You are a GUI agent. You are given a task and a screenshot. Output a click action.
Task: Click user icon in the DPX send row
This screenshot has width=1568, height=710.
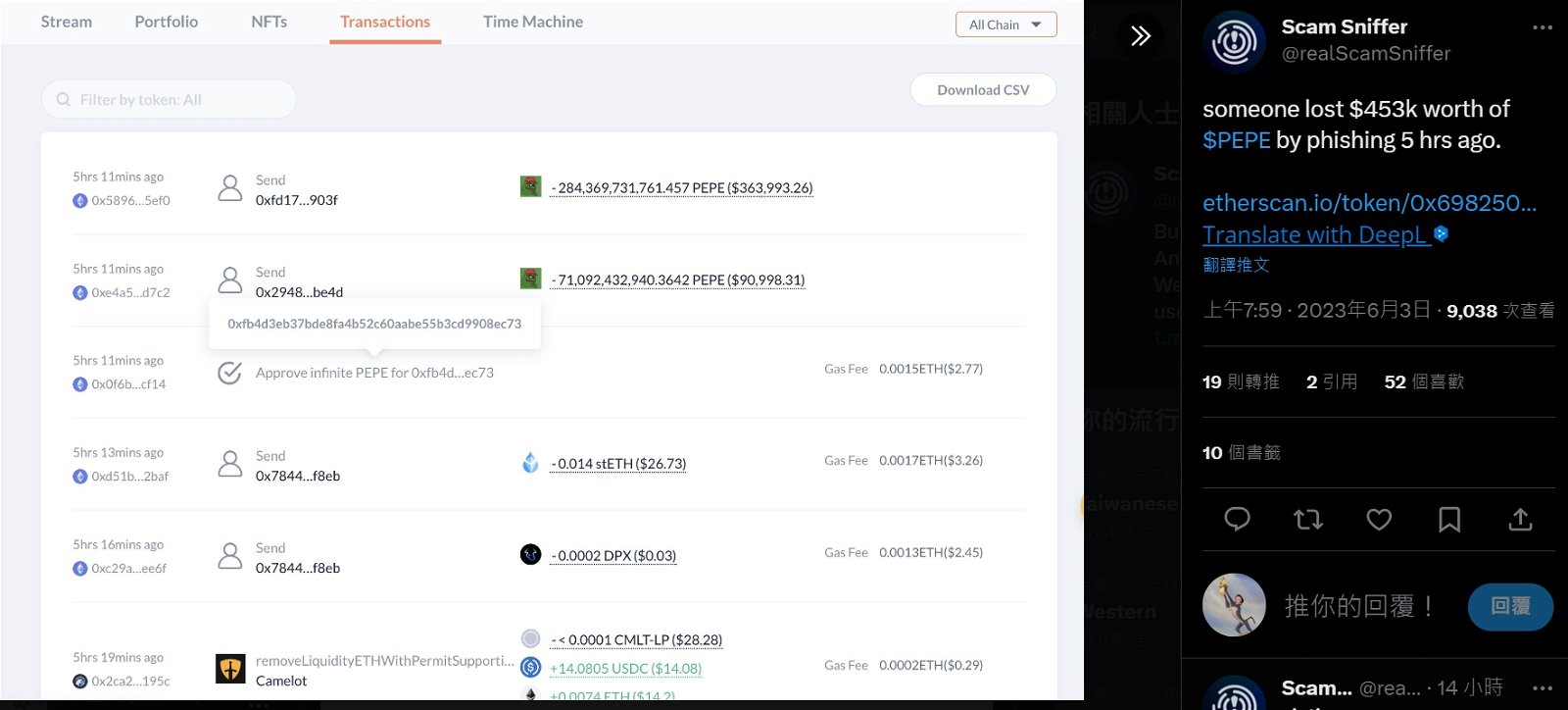coord(230,556)
